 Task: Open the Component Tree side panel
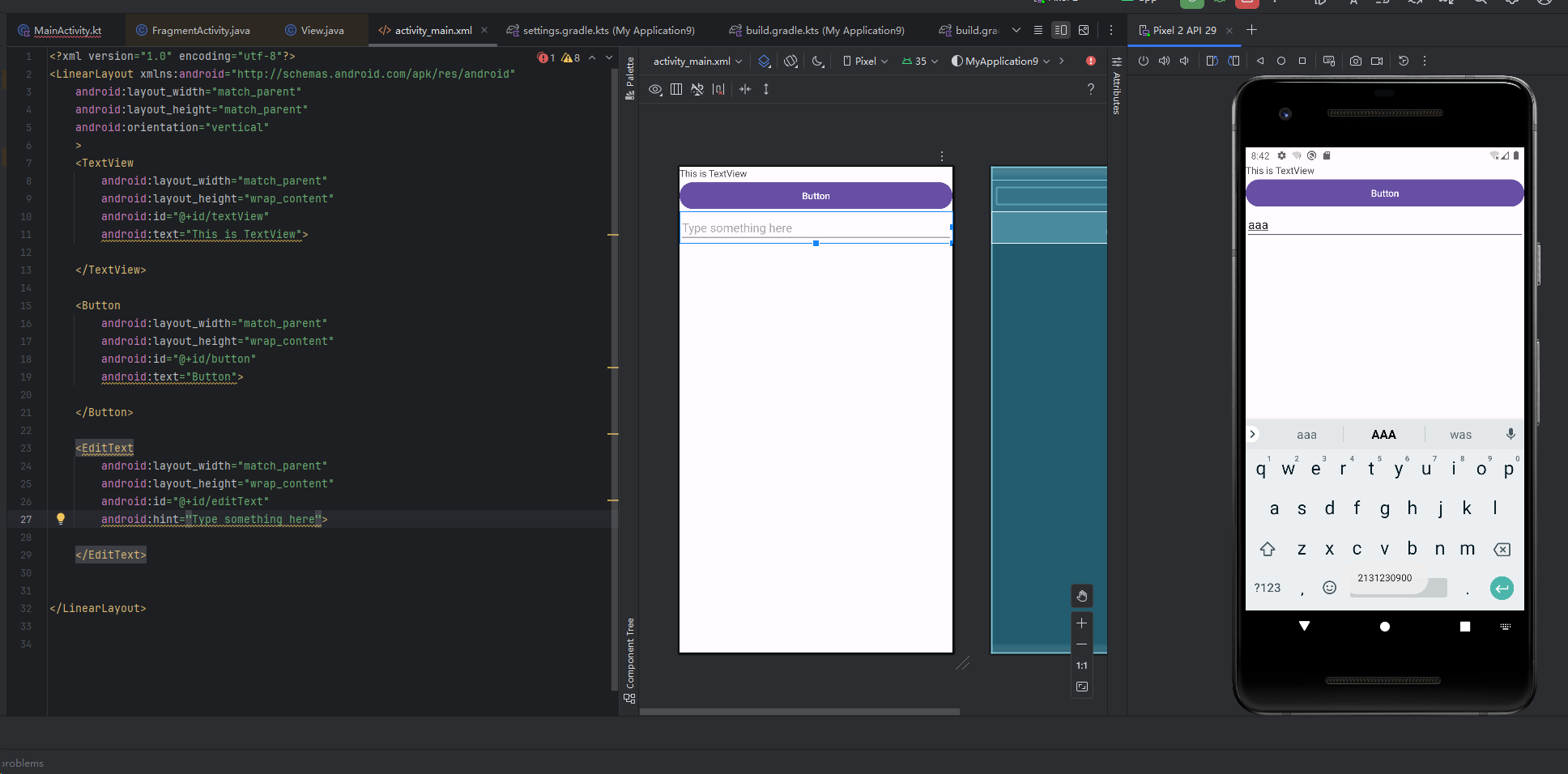pos(630,660)
